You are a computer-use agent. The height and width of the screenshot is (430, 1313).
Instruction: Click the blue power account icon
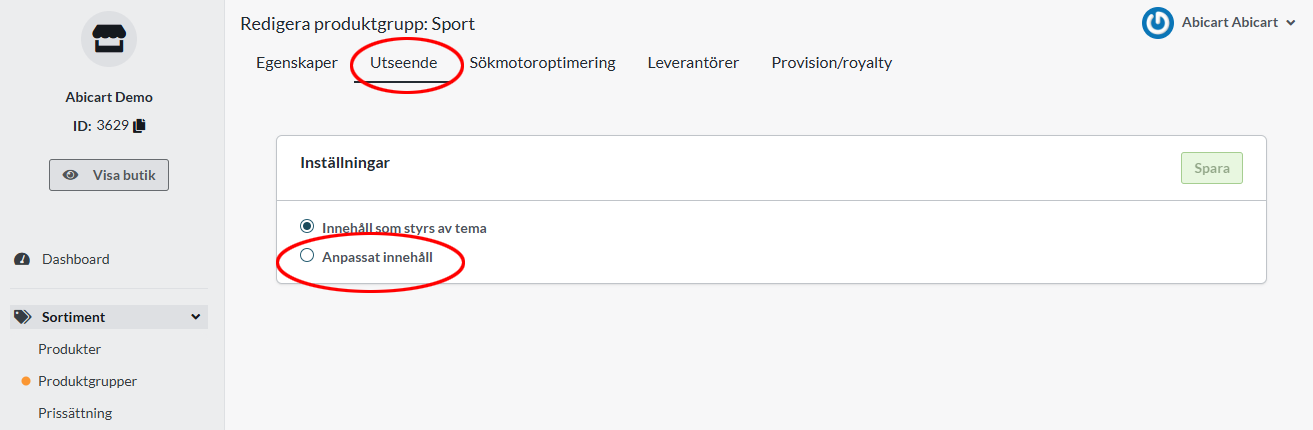coord(1158,23)
